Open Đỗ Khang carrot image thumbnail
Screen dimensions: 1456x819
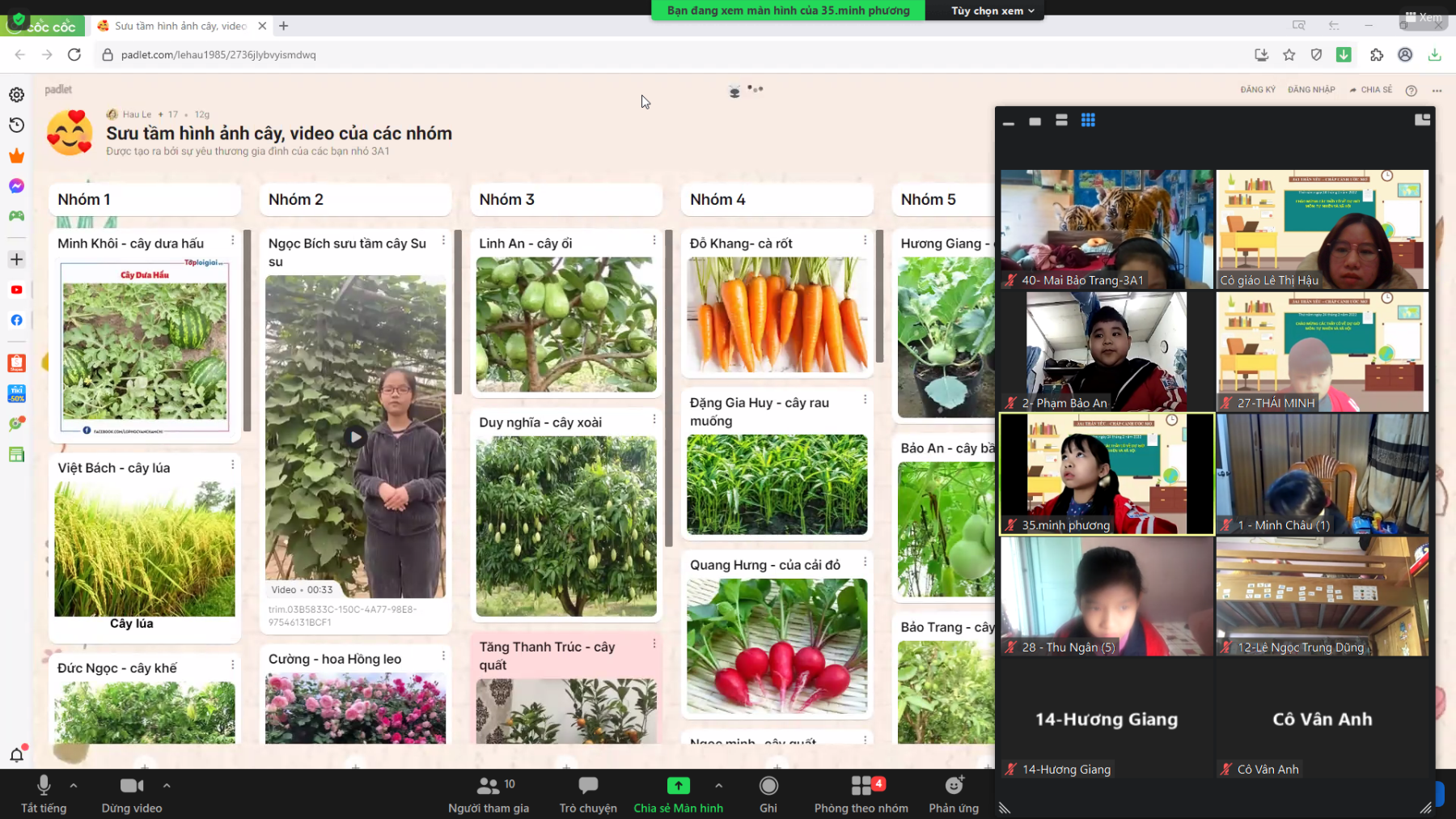(777, 315)
